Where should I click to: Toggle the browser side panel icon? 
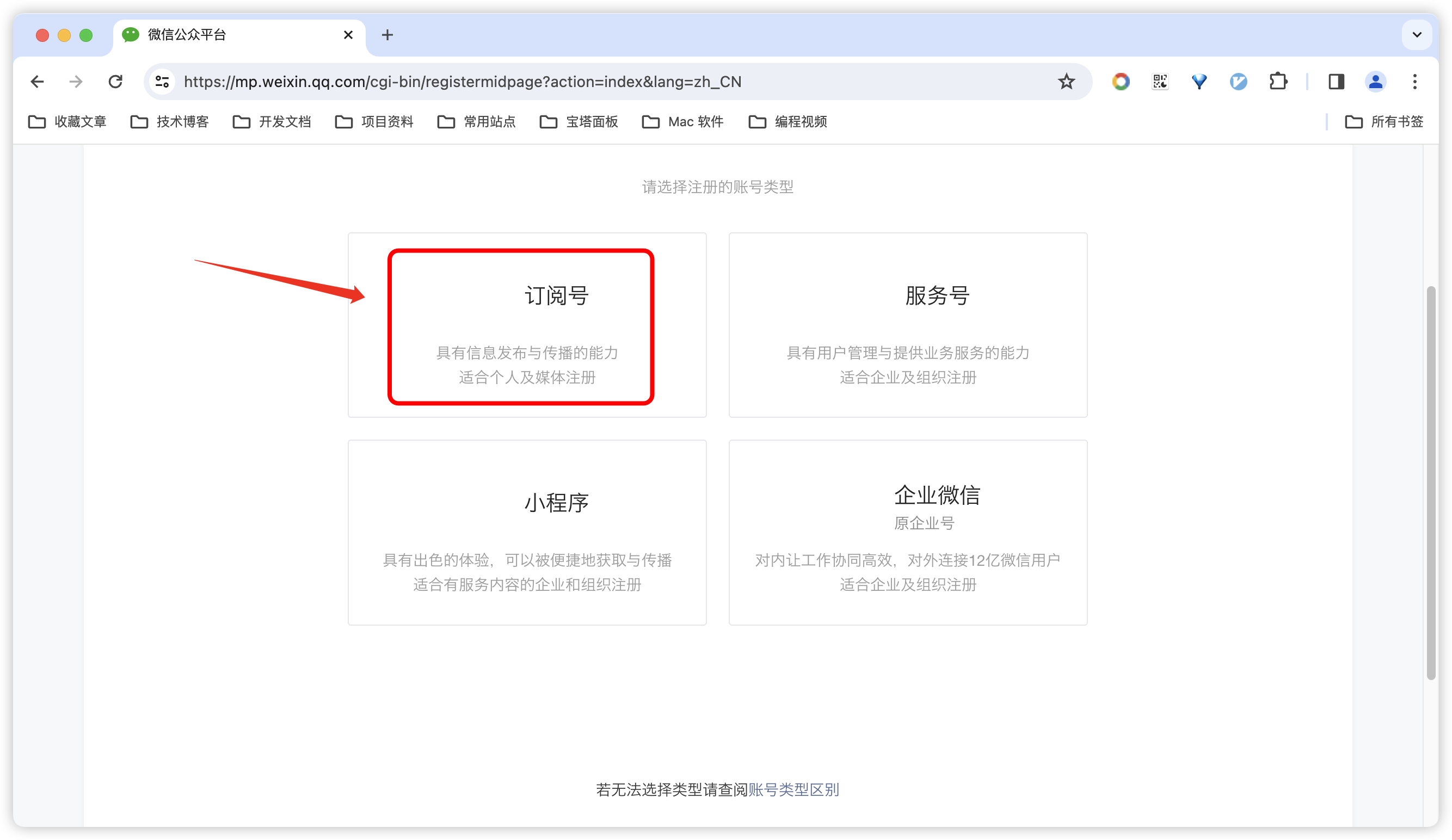point(1336,82)
